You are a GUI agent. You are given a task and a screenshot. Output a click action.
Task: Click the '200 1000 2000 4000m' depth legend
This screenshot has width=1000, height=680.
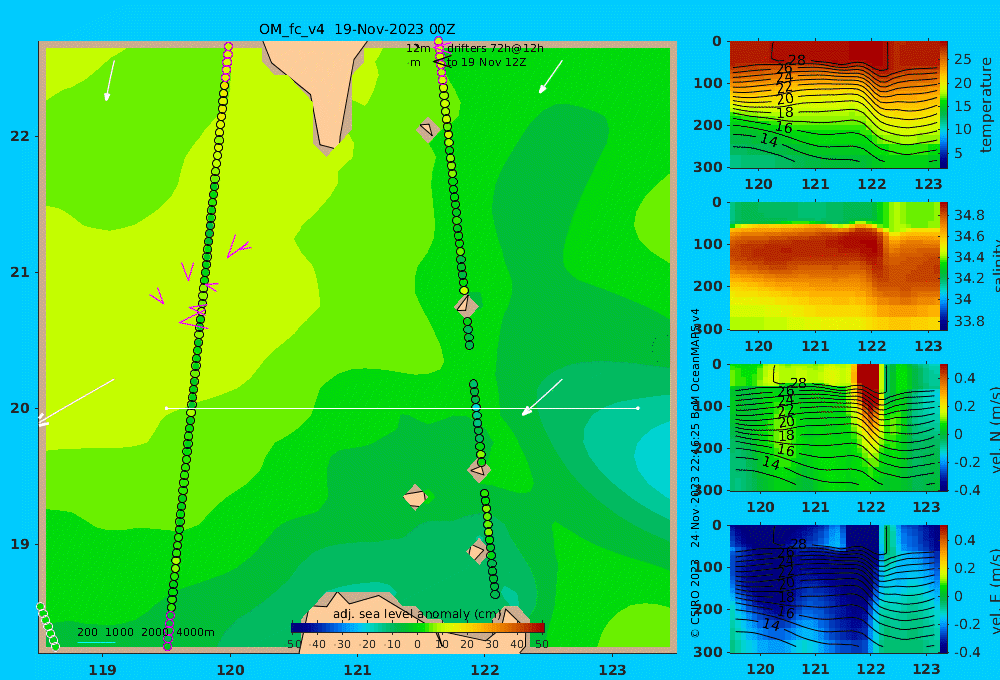coord(145,632)
